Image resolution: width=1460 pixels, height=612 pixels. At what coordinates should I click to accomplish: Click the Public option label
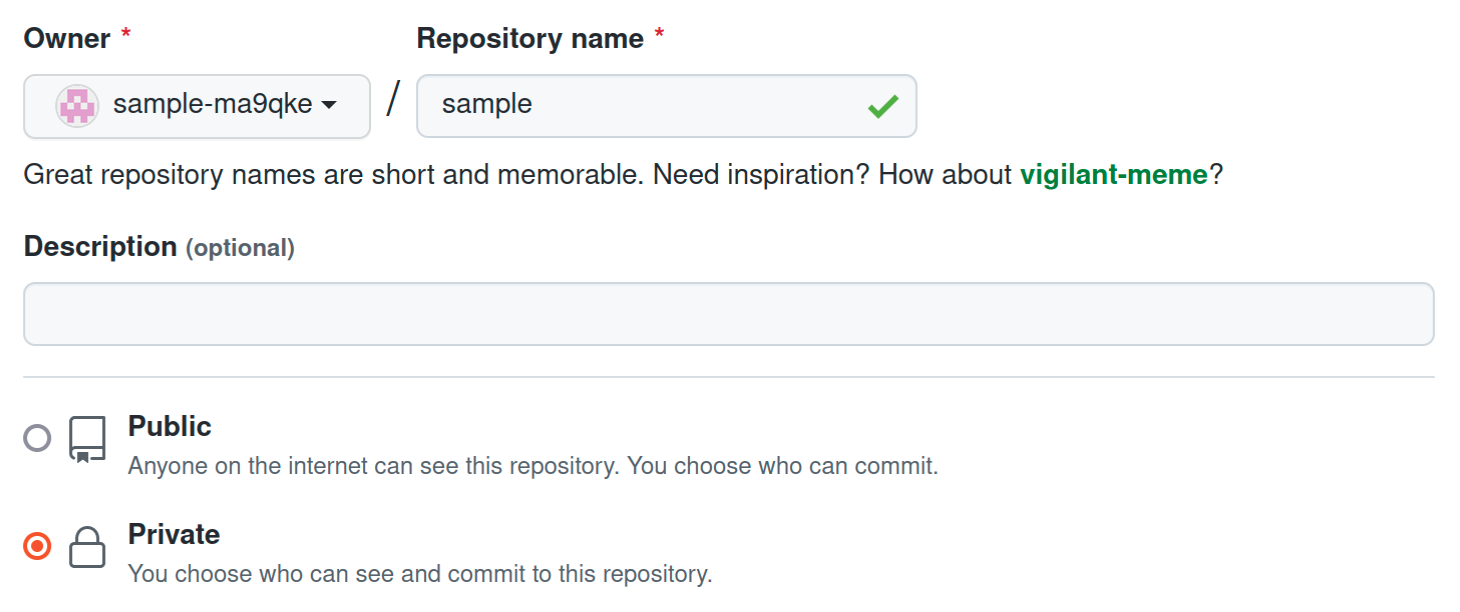coord(169,426)
